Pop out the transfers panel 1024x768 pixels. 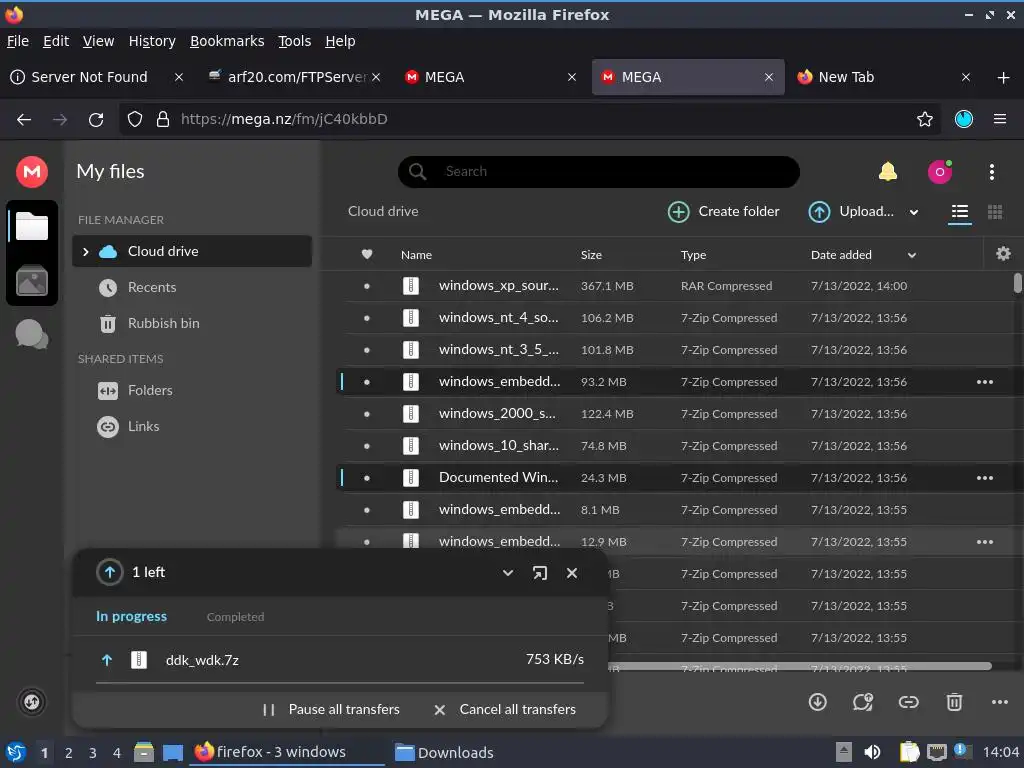click(539, 573)
